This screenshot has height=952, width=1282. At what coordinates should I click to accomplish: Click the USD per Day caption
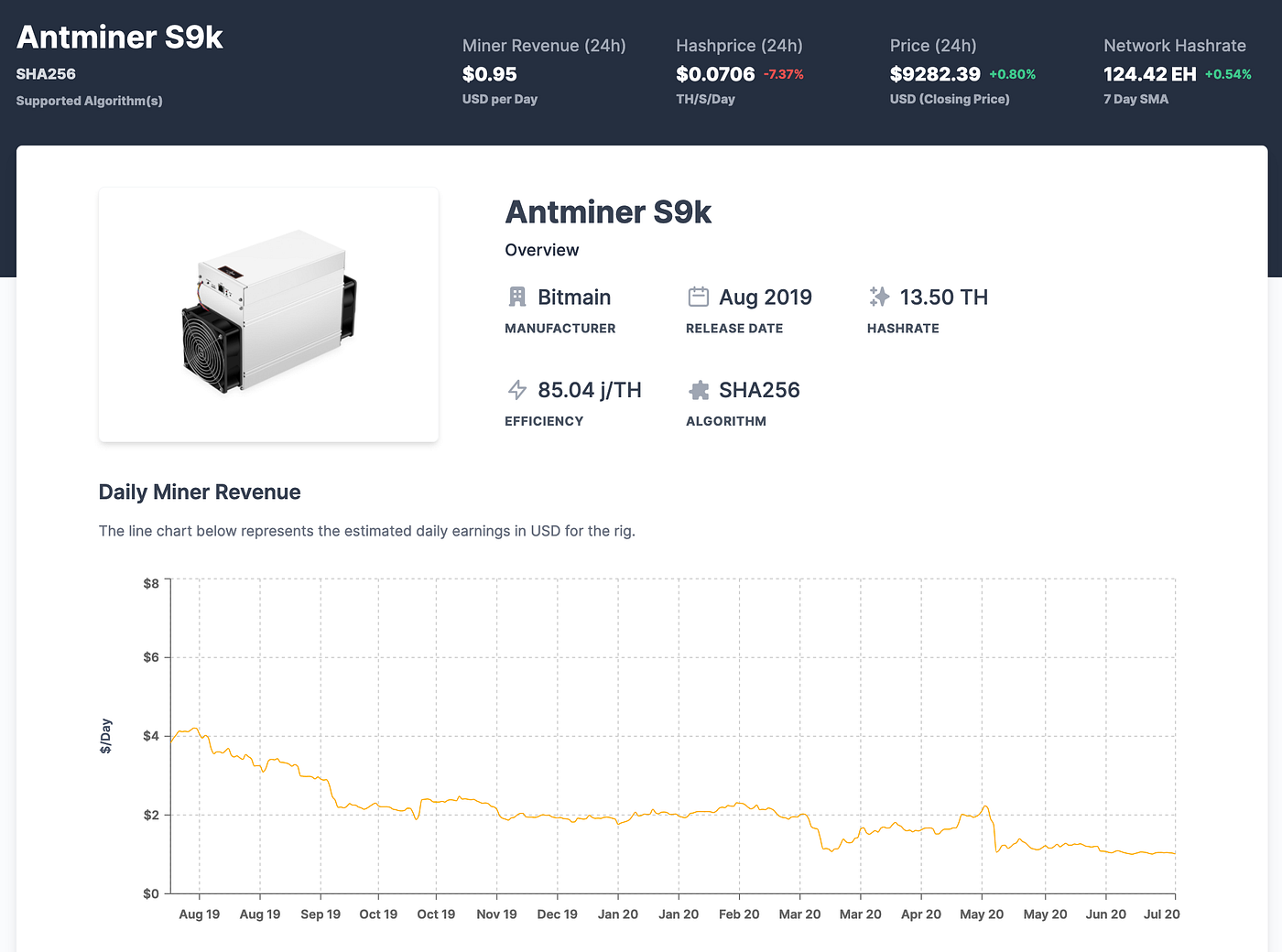[x=500, y=99]
